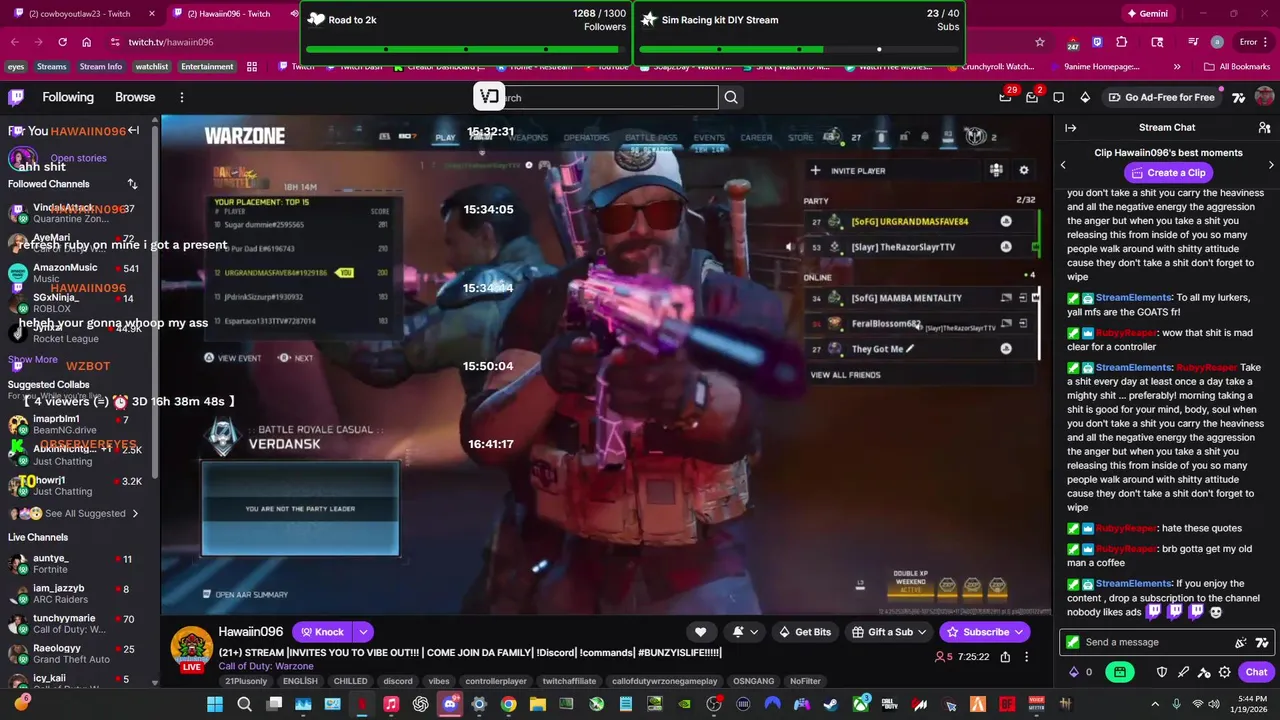The width and height of the screenshot is (1280, 720).
Task: Expand the Gift a Sub dropdown
Action: click(x=921, y=632)
